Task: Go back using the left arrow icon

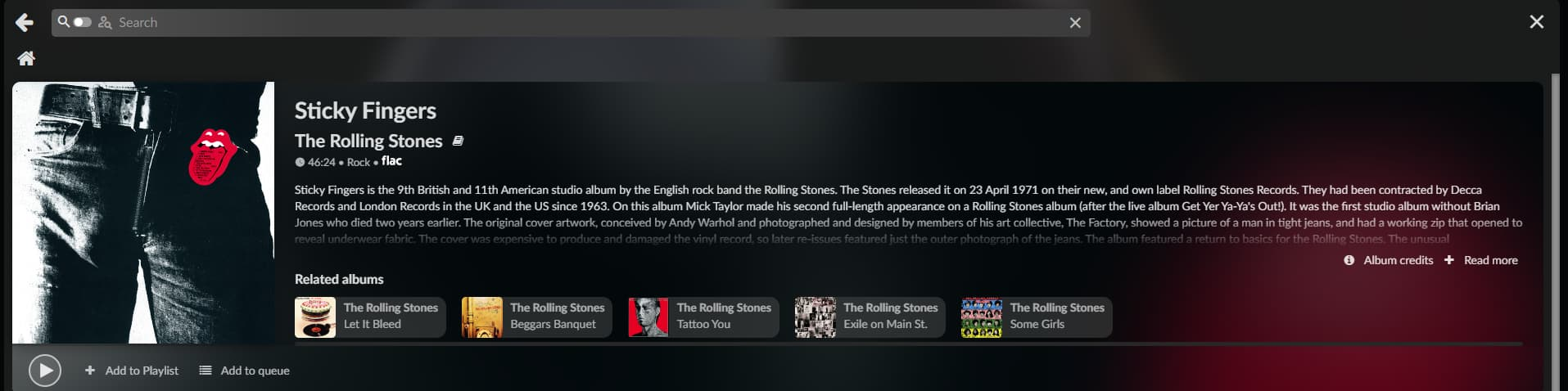Action: (25, 22)
